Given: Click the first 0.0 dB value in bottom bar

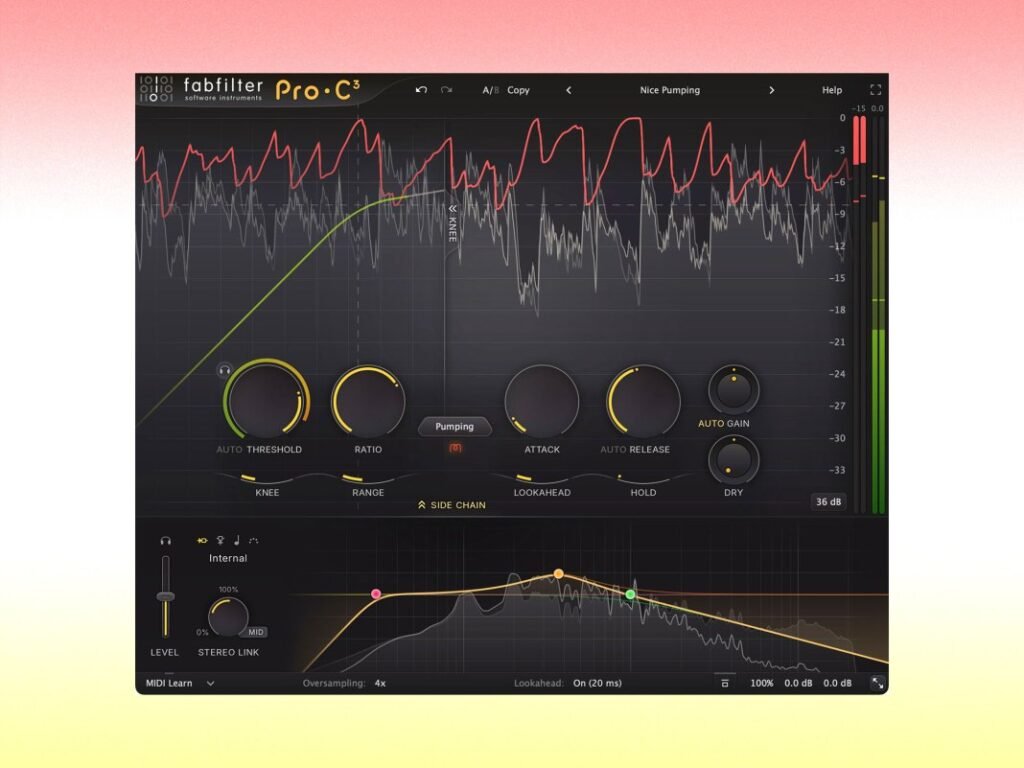Looking at the screenshot, I should pyautogui.click(x=798, y=683).
